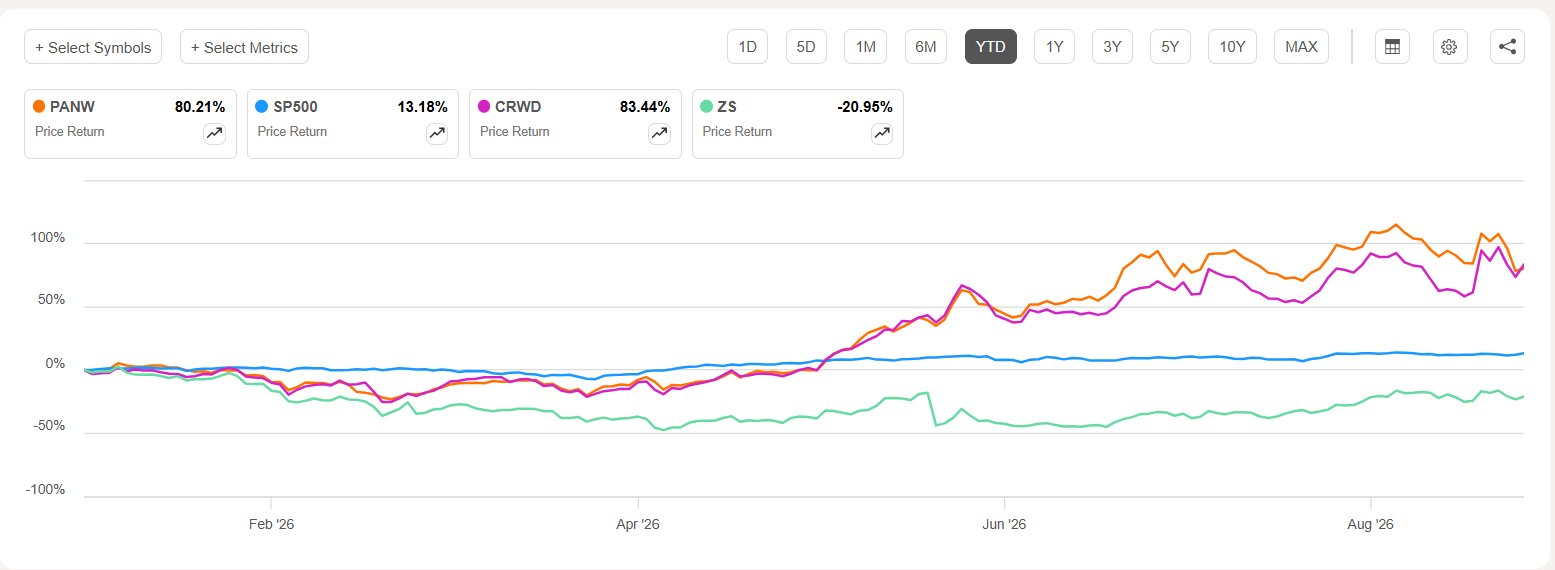Click the Jun '26 axis label
Image resolution: width=1555 pixels, height=570 pixels.
1004,524
